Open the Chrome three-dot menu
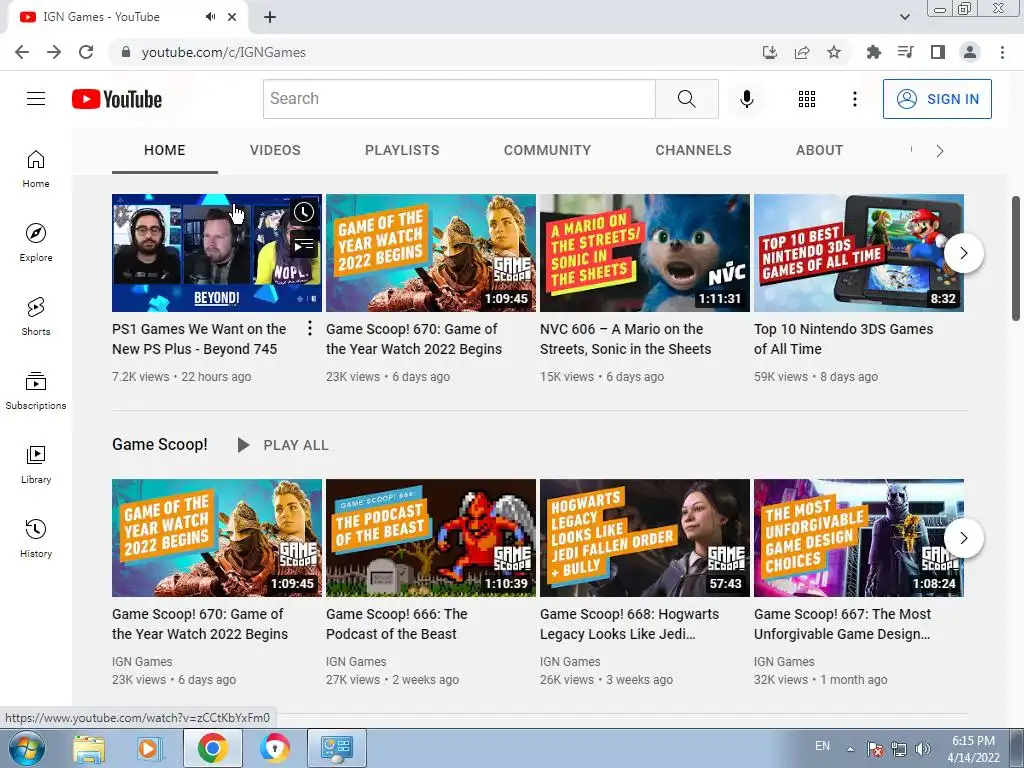The height and width of the screenshot is (768, 1024). click(1002, 52)
